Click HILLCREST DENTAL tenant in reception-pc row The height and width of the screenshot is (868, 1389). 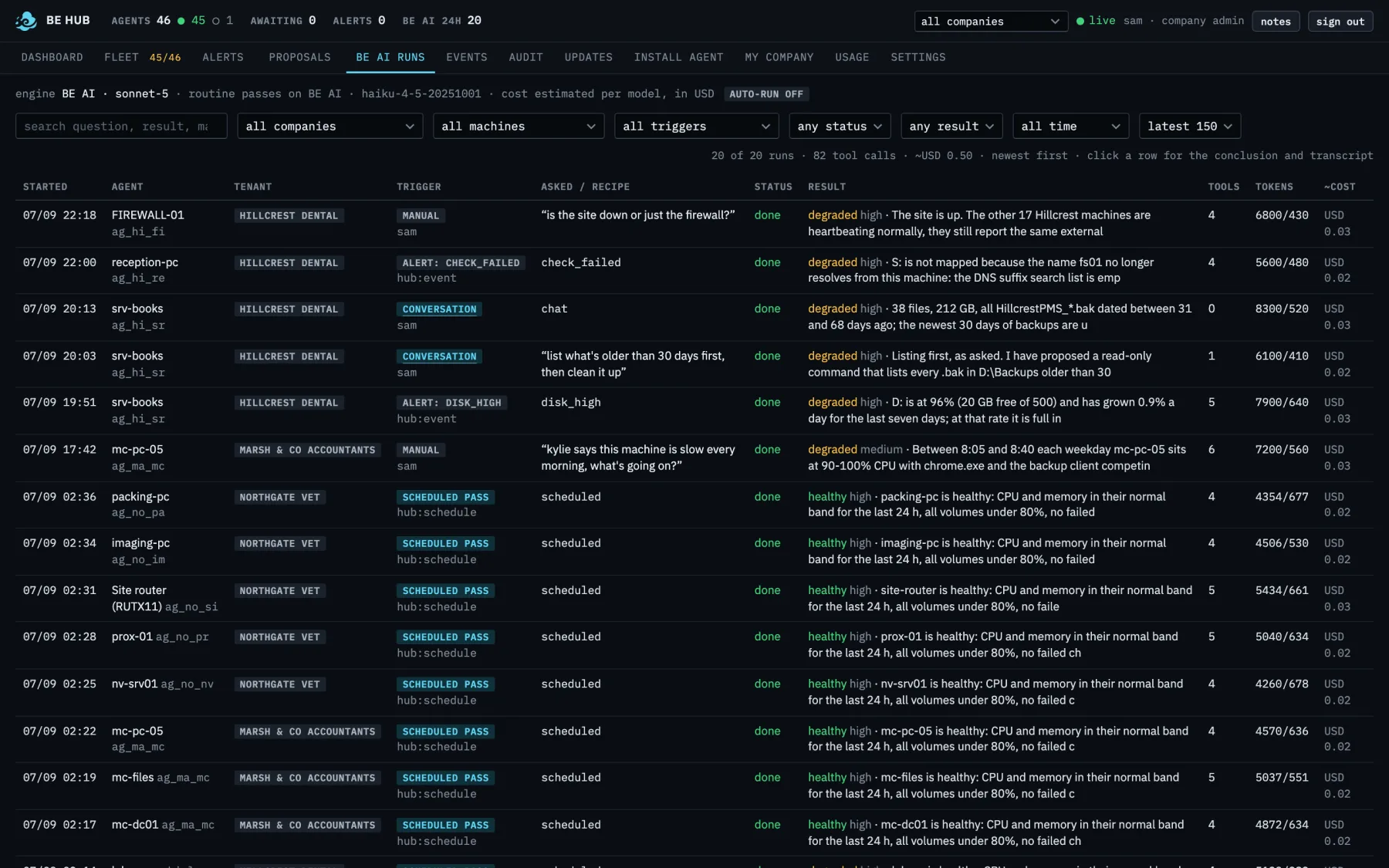[x=289, y=263]
